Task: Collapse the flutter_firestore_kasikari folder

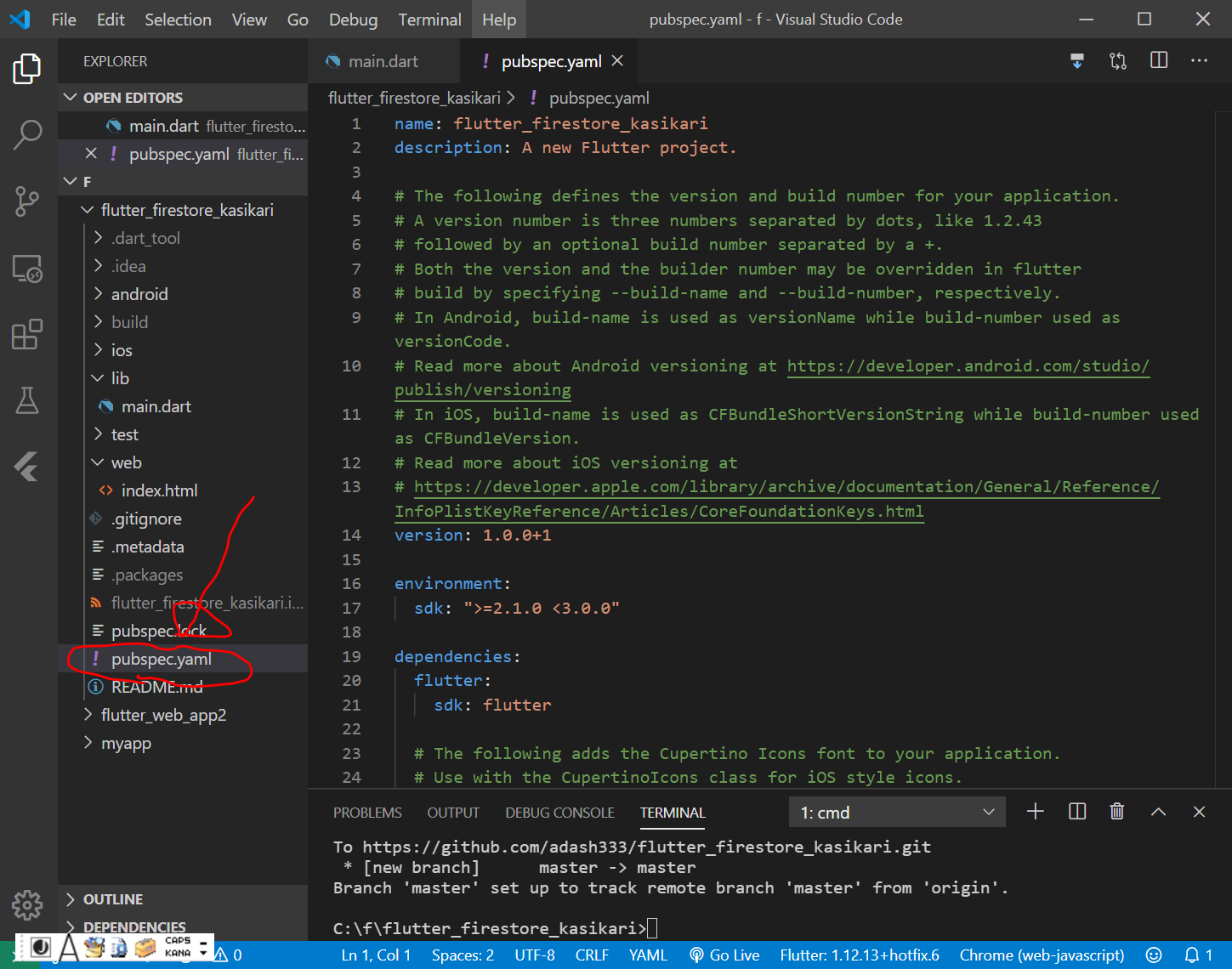Action: click(87, 209)
